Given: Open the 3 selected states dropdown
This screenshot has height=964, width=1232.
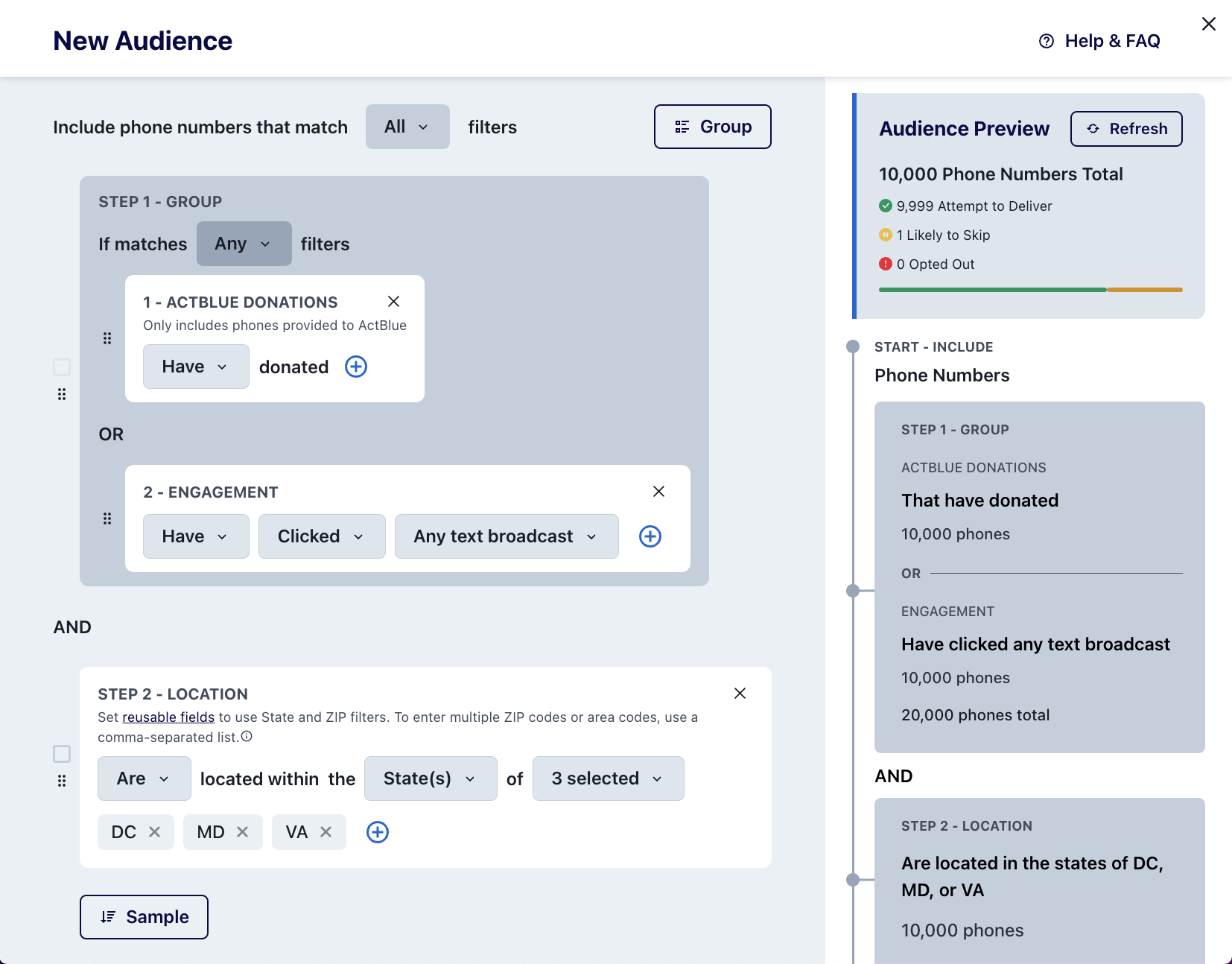Looking at the screenshot, I should click(607, 779).
